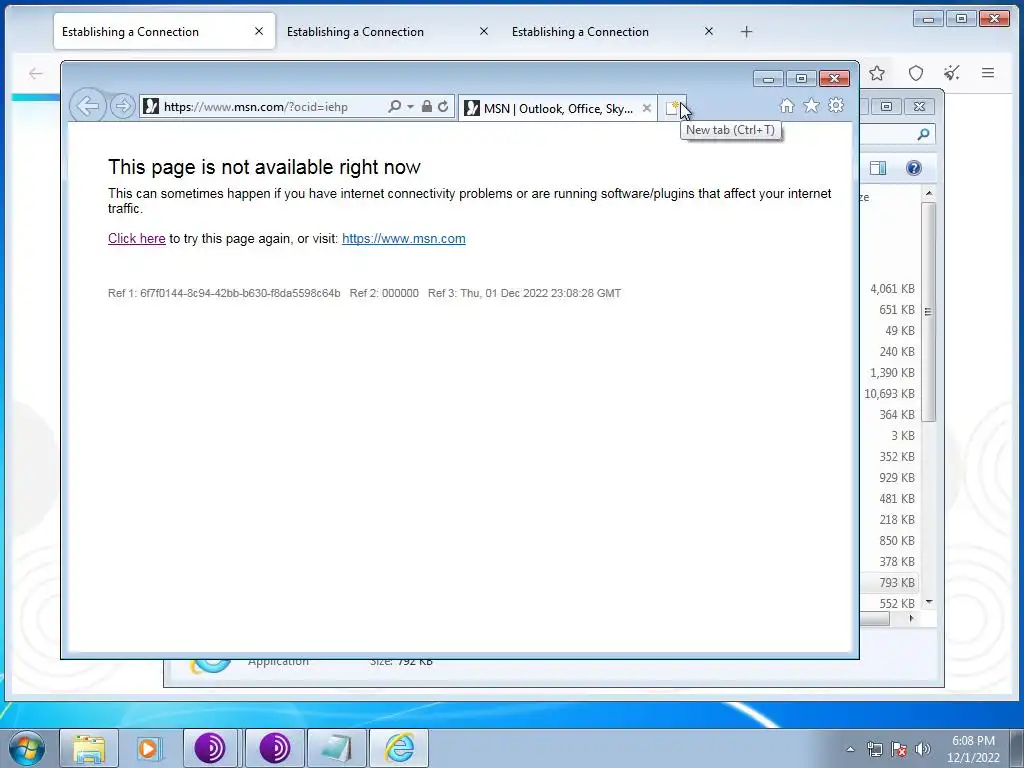Open Tor Browser hamburger application menu
Image resolution: width=1024 pixels, height=768 pixels.
[988, 73]
